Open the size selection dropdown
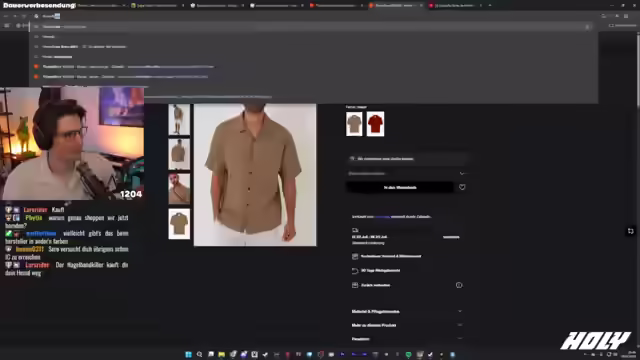This screenshot has height=360, width=640. tap(407, 173)
